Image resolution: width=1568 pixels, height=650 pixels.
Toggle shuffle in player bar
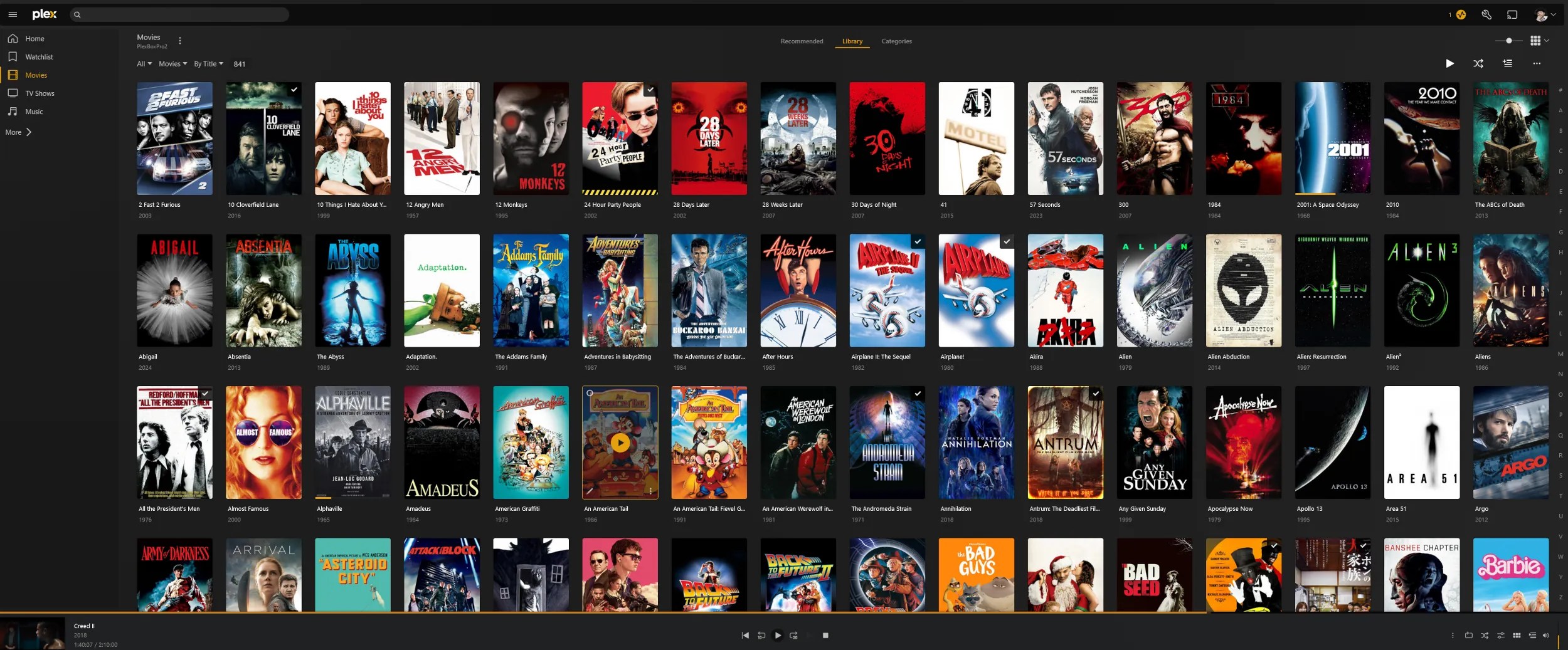point(1485,635)
